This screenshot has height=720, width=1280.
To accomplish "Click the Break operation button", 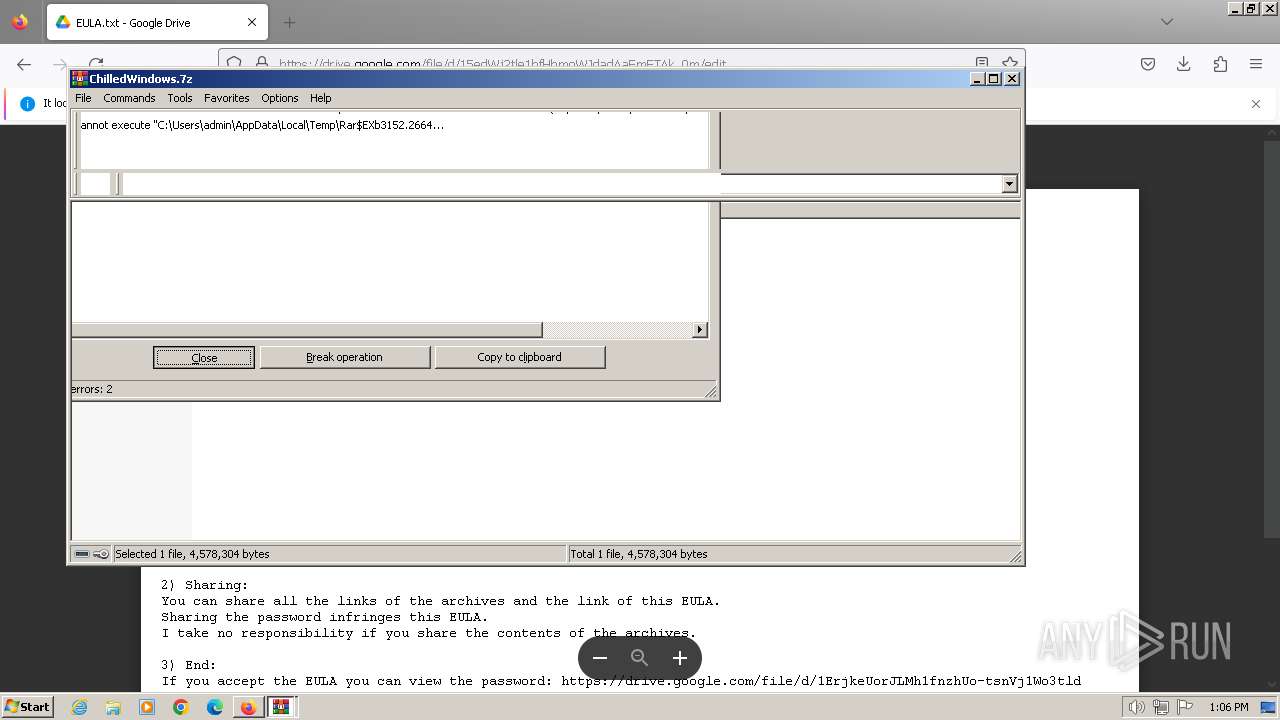I will [x=345, y=357].
